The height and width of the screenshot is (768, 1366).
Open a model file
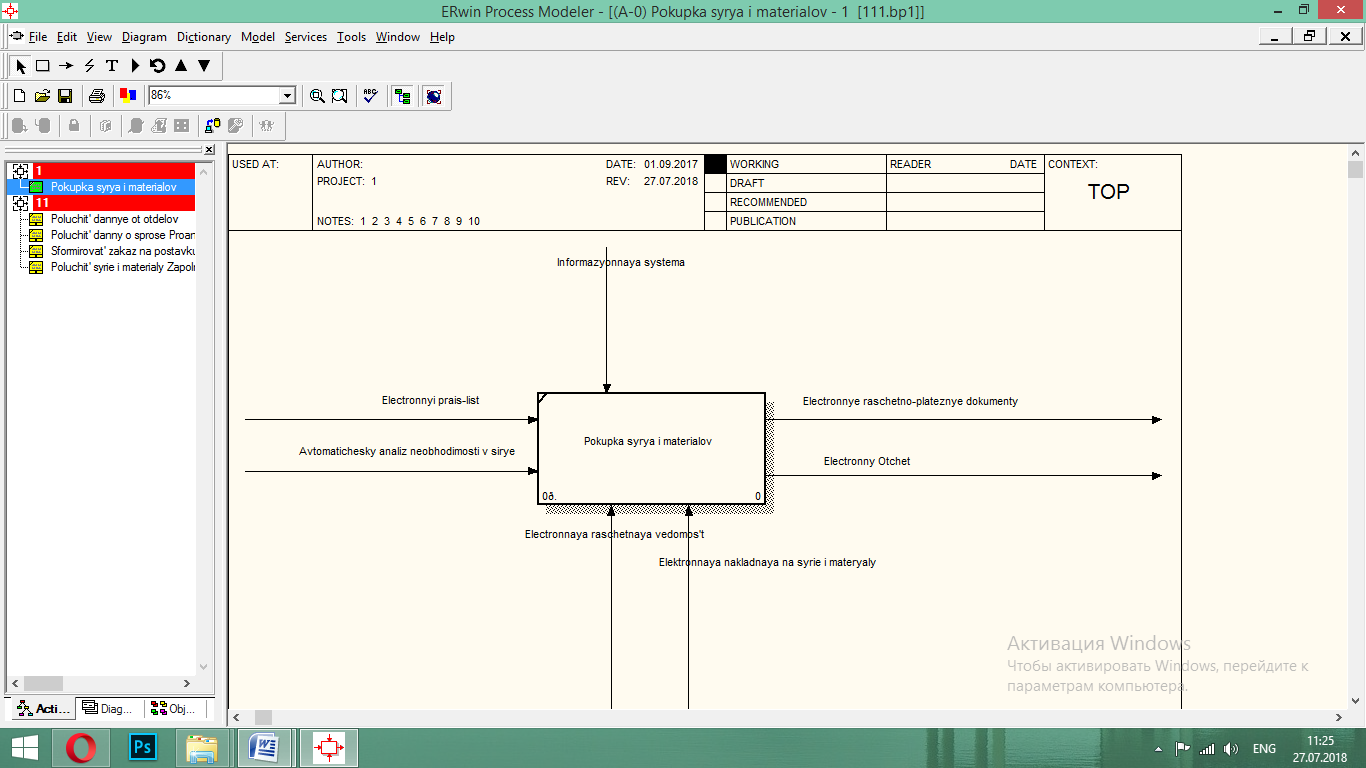pos(42,96)
